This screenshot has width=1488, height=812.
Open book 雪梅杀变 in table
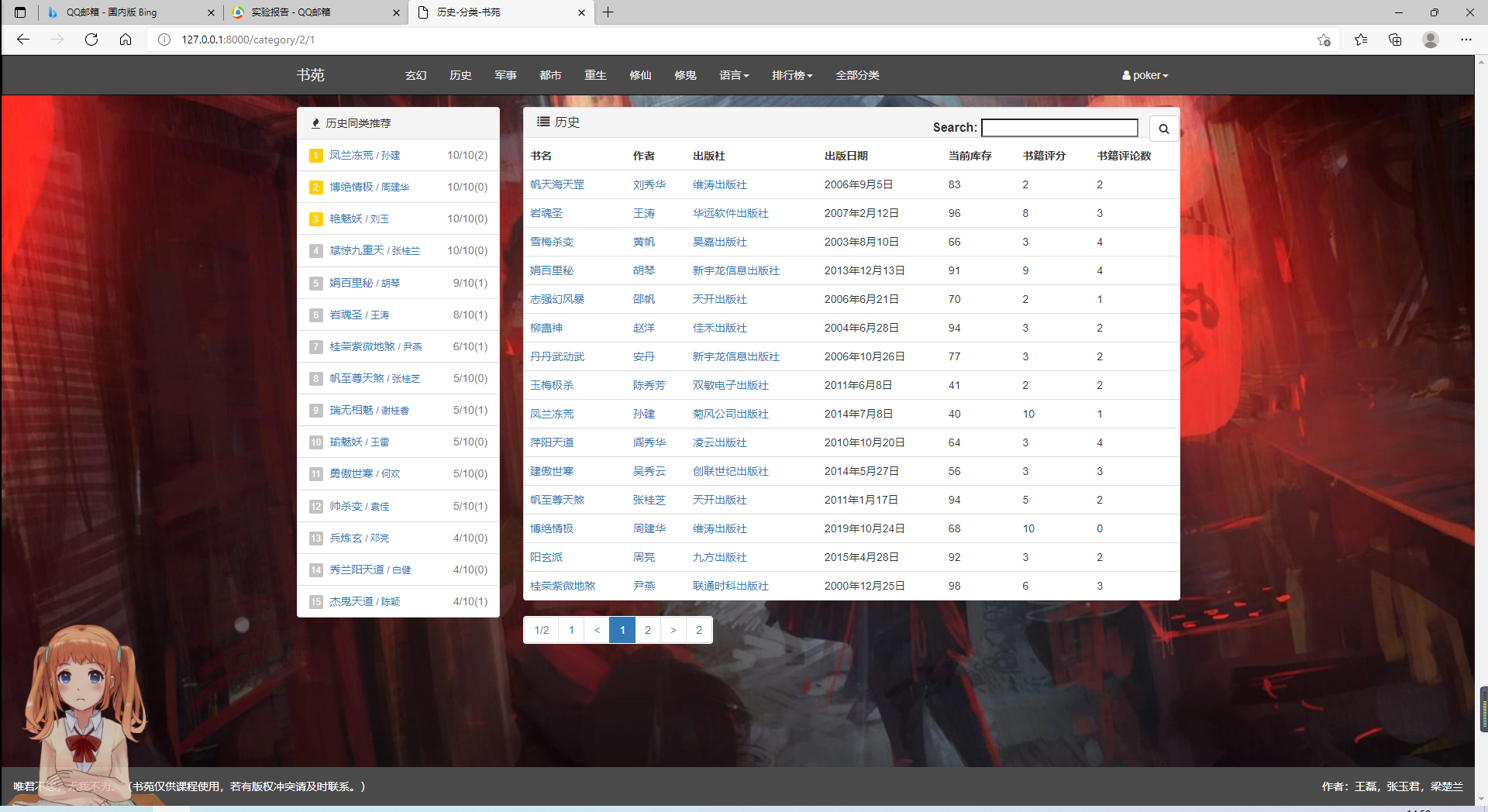[552, 242]
